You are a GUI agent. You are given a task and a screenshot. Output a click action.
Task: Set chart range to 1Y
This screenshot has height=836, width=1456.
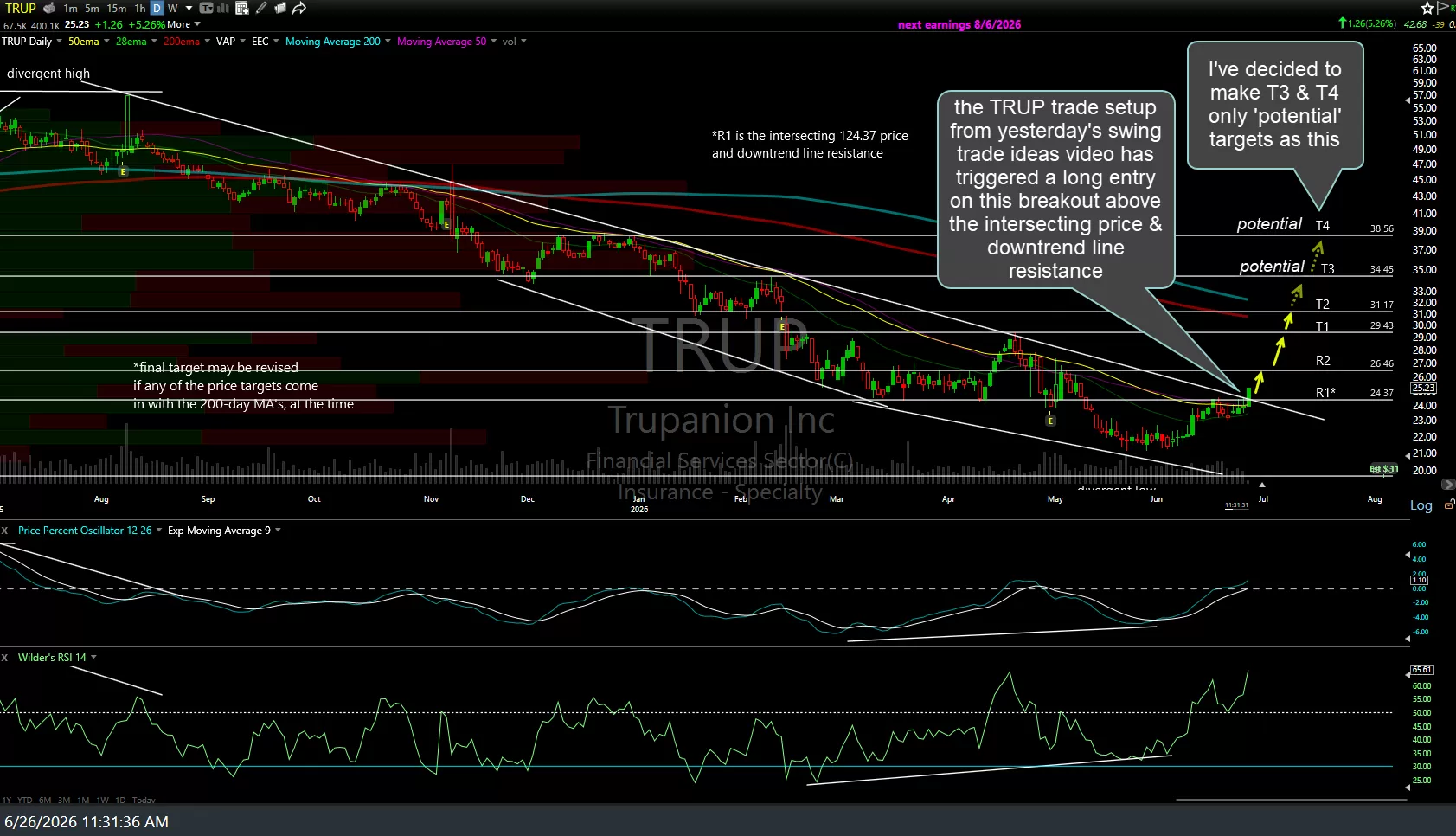(x=6, y=800)
